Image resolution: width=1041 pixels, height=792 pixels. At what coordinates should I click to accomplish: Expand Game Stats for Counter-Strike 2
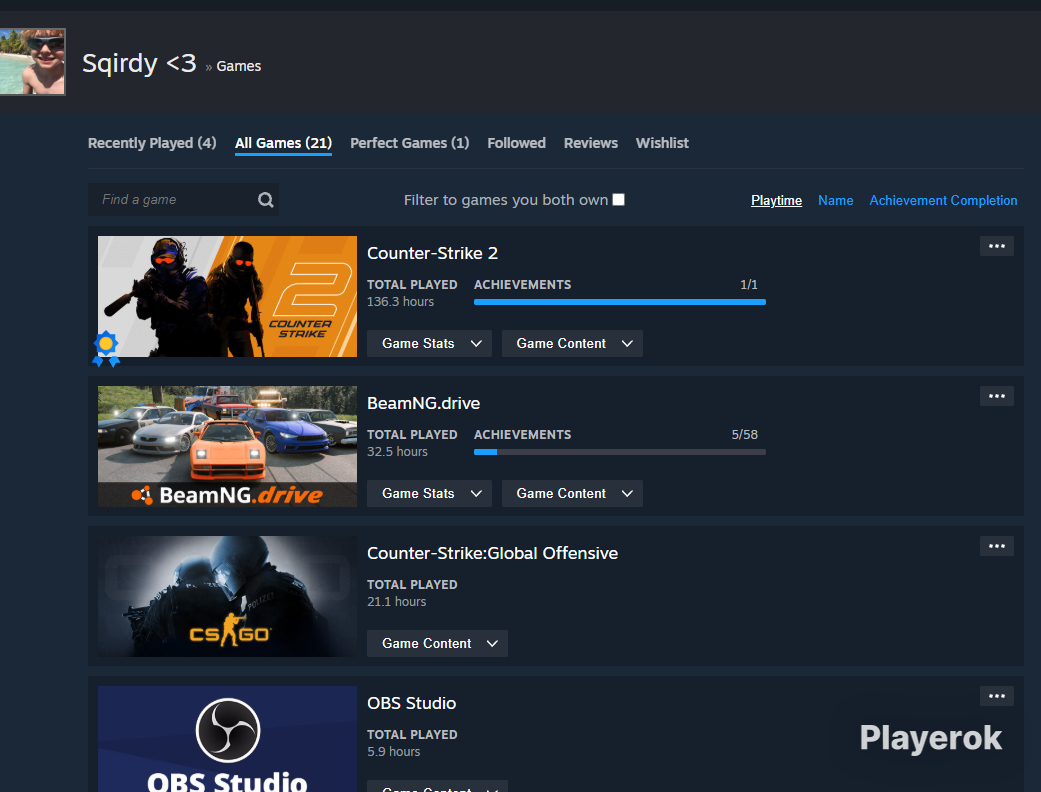coord(430,343)
